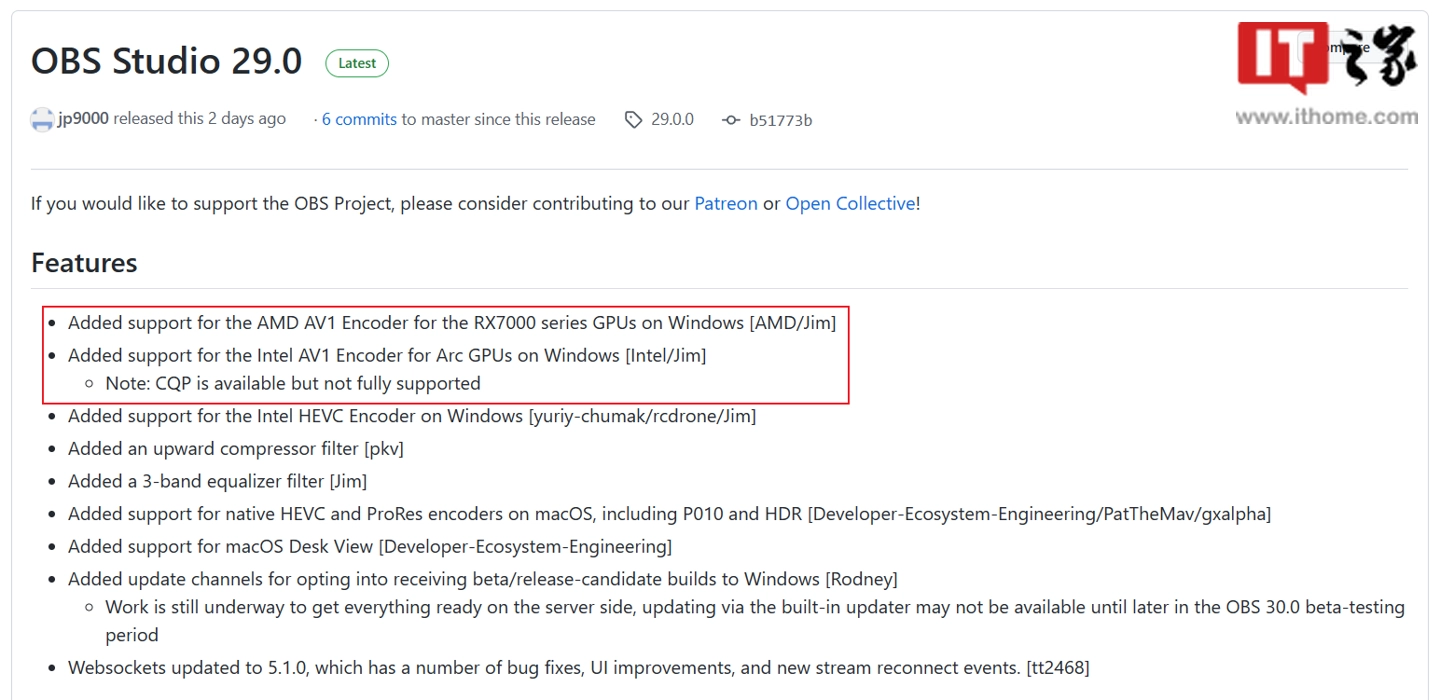Open the 6 commits link

(x=359, y=119)
